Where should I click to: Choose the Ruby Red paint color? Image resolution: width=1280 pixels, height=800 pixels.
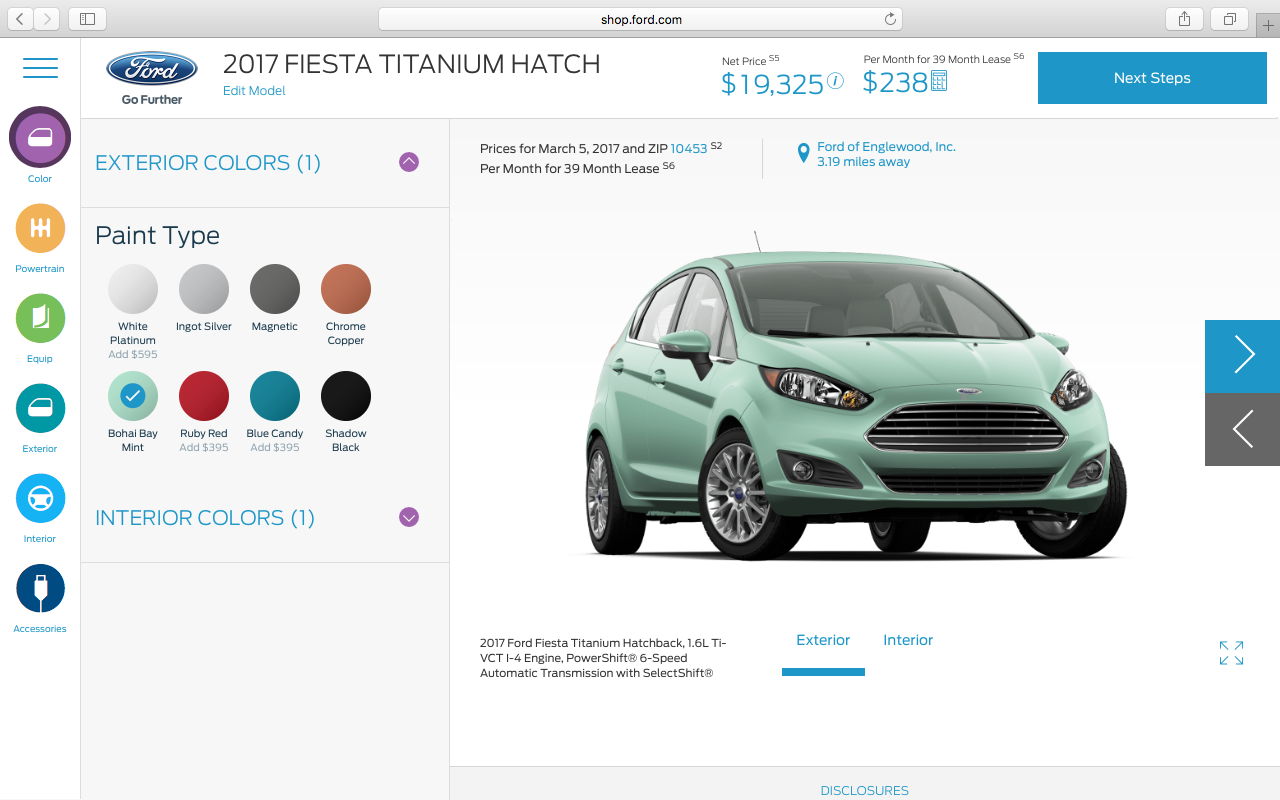204,397
